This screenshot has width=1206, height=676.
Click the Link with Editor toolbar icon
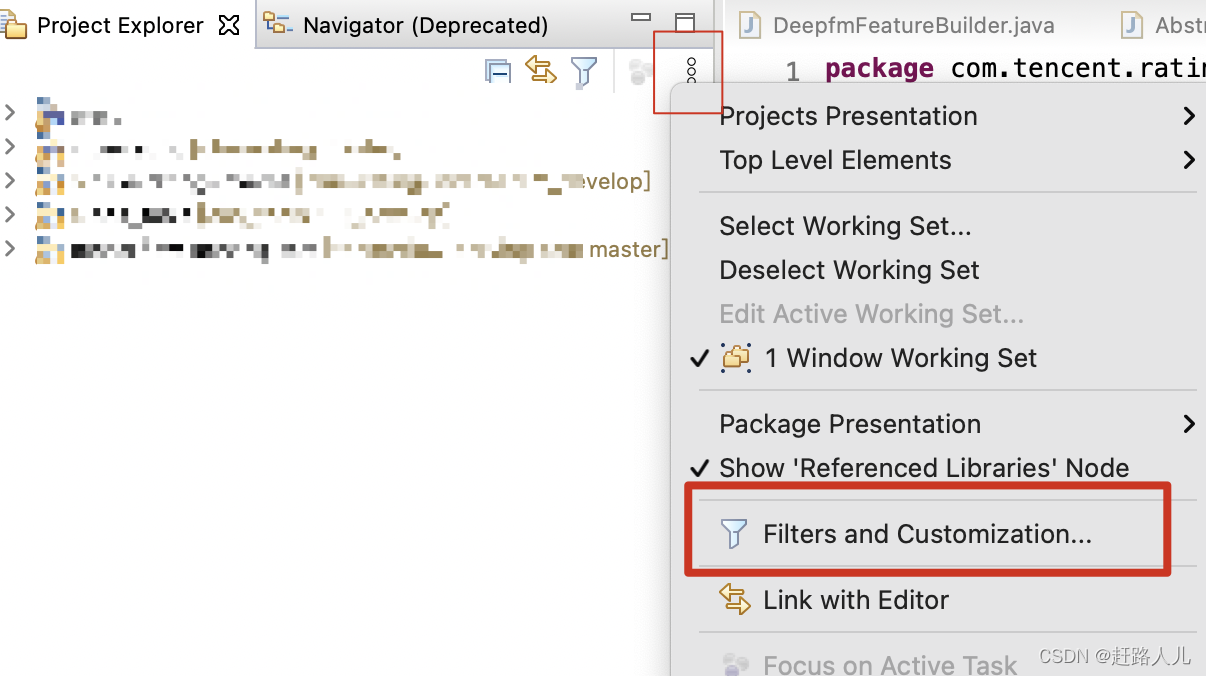point(541,71)
